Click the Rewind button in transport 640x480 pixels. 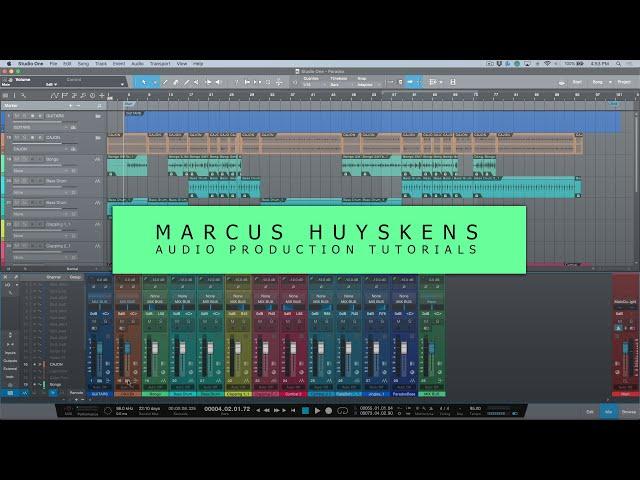267,410
